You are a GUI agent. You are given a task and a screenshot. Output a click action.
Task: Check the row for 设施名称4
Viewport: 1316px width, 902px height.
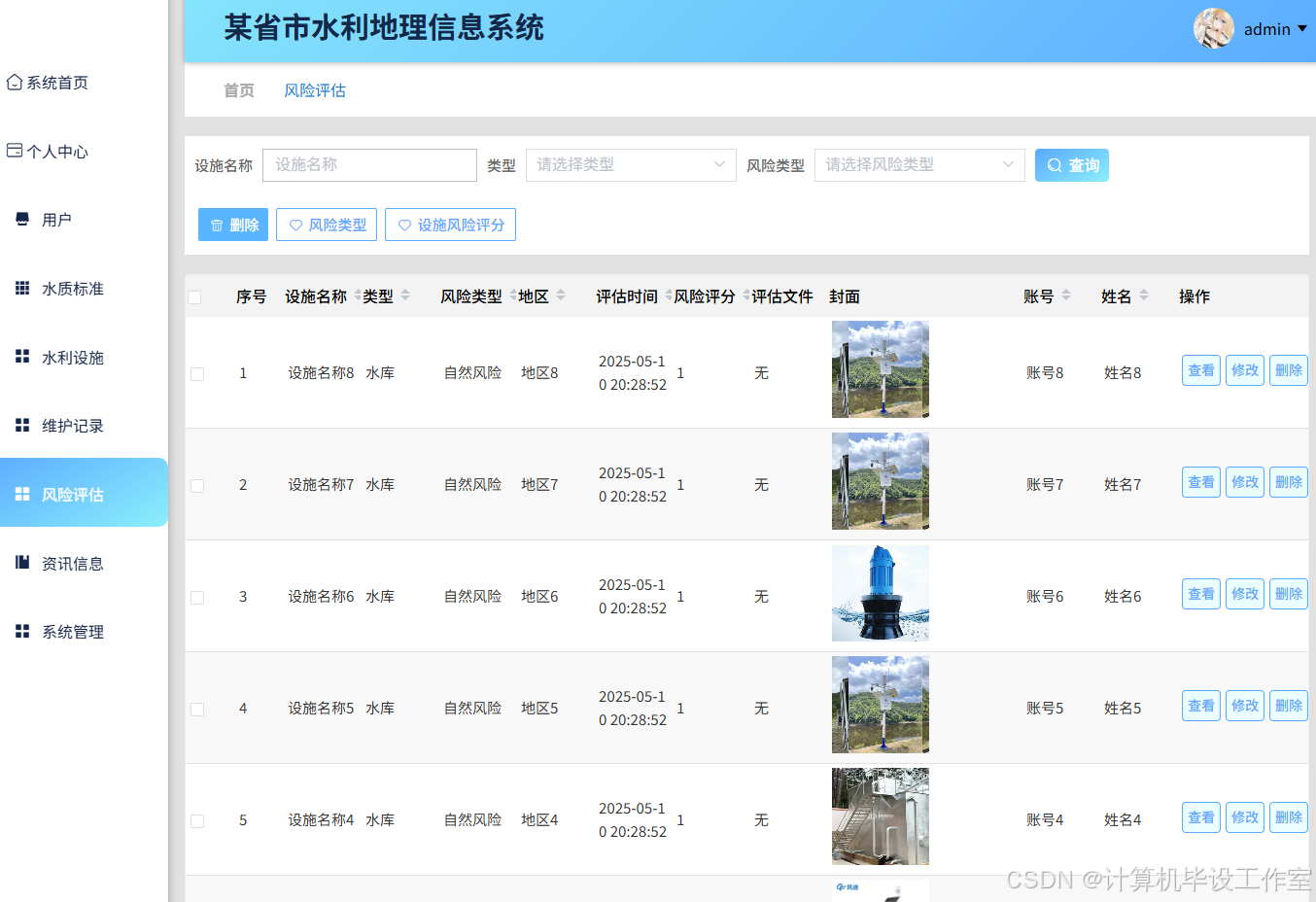pyautogui.click(x=197, y=821)
